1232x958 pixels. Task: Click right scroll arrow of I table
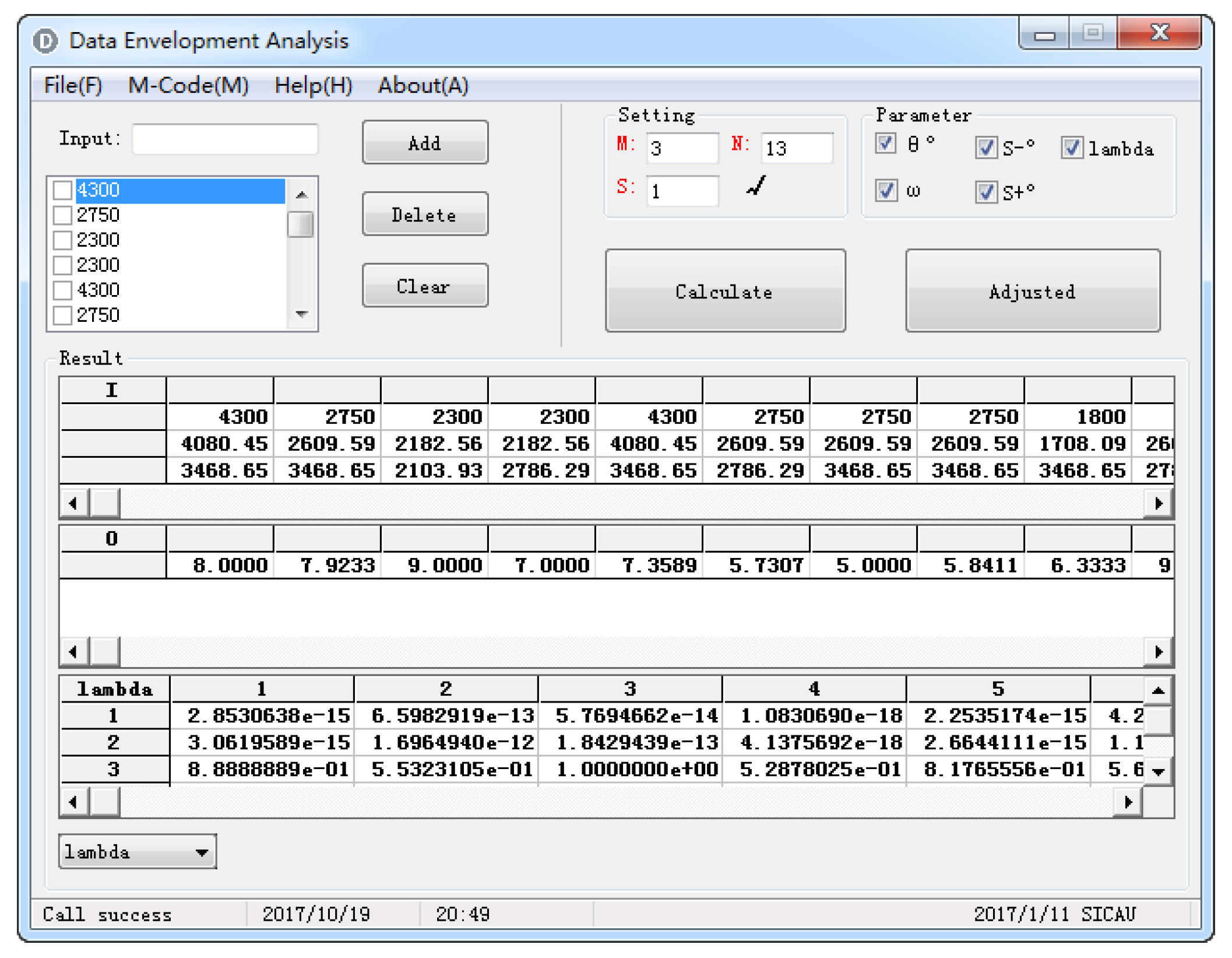(1158, 503)
